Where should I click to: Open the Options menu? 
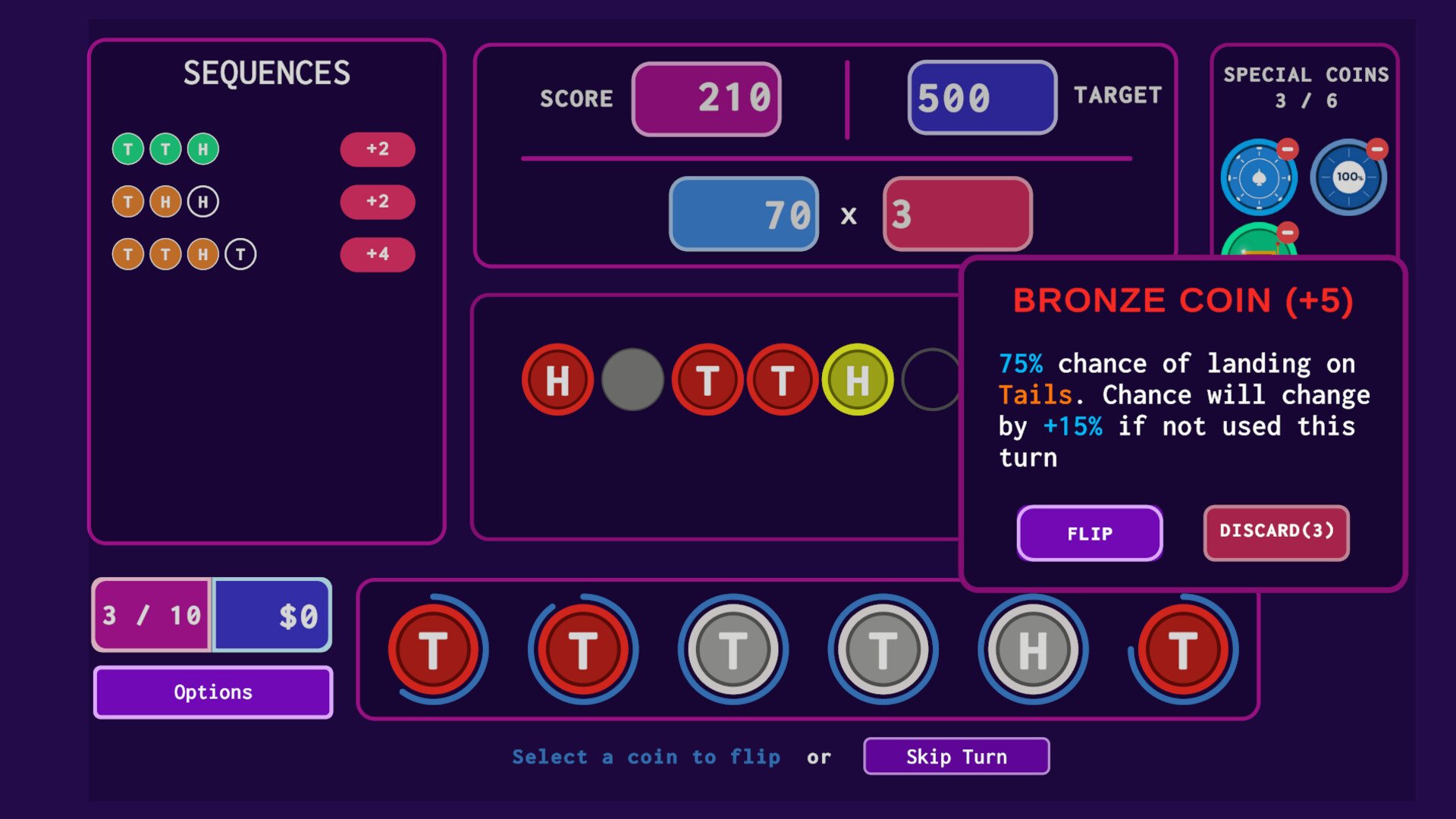click(213, 692)
